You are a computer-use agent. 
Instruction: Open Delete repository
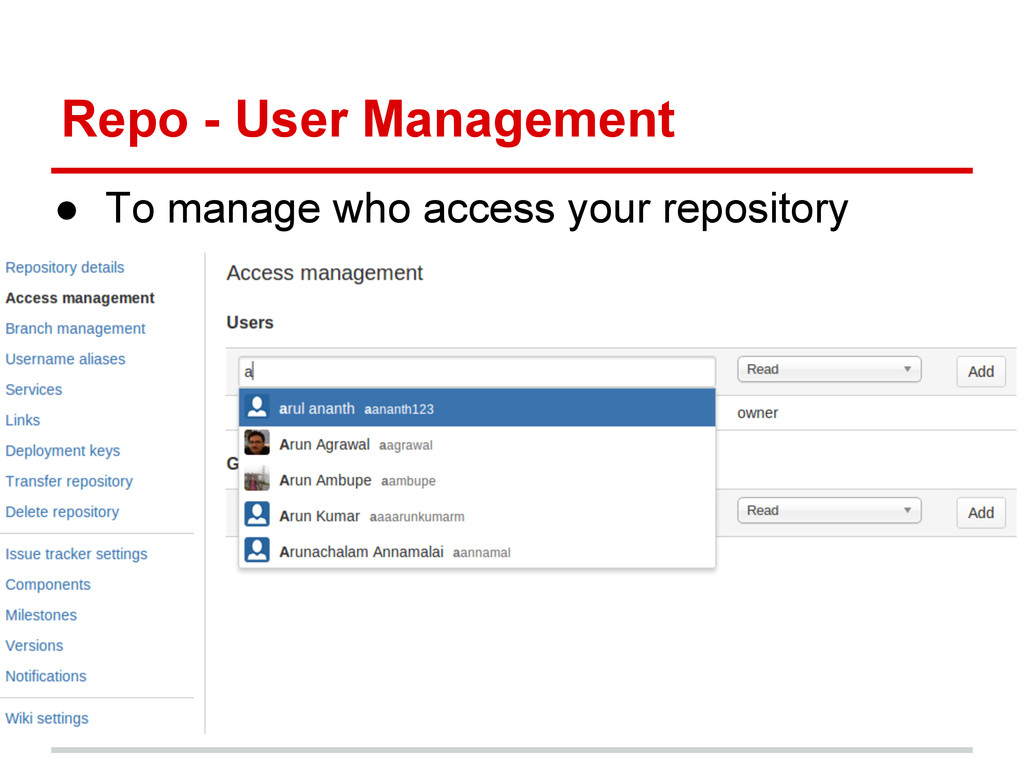[x=62, y=512]
